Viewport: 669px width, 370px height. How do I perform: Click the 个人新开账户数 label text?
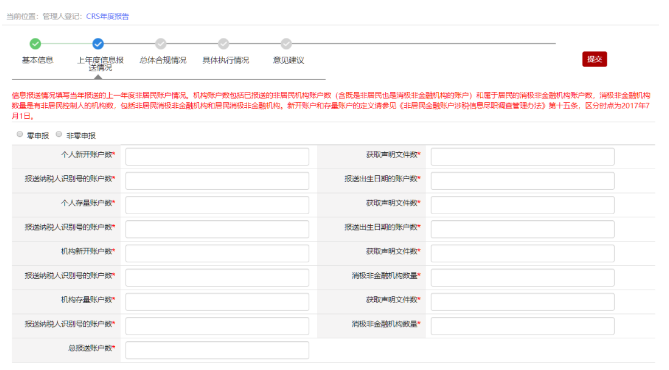pyautogui.click(x=88, y=154)
